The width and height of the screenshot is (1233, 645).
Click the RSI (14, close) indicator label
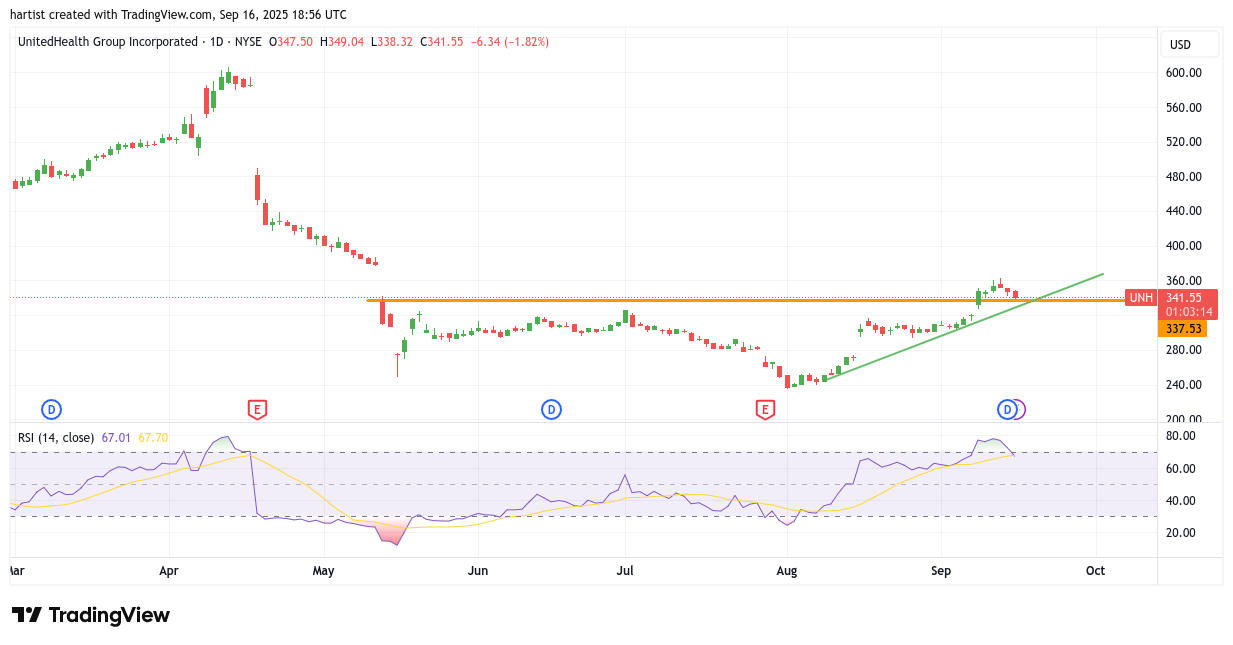pyautogui.click(x=56, y=437)
